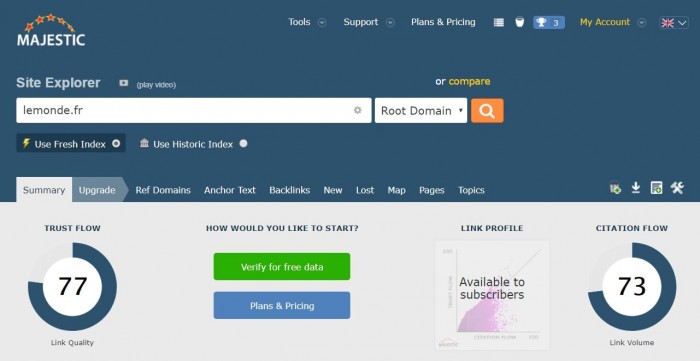Click the add-to-bucket icon beside tabs
This screenshot has height=361, width=700.
(x=615, y=188)
